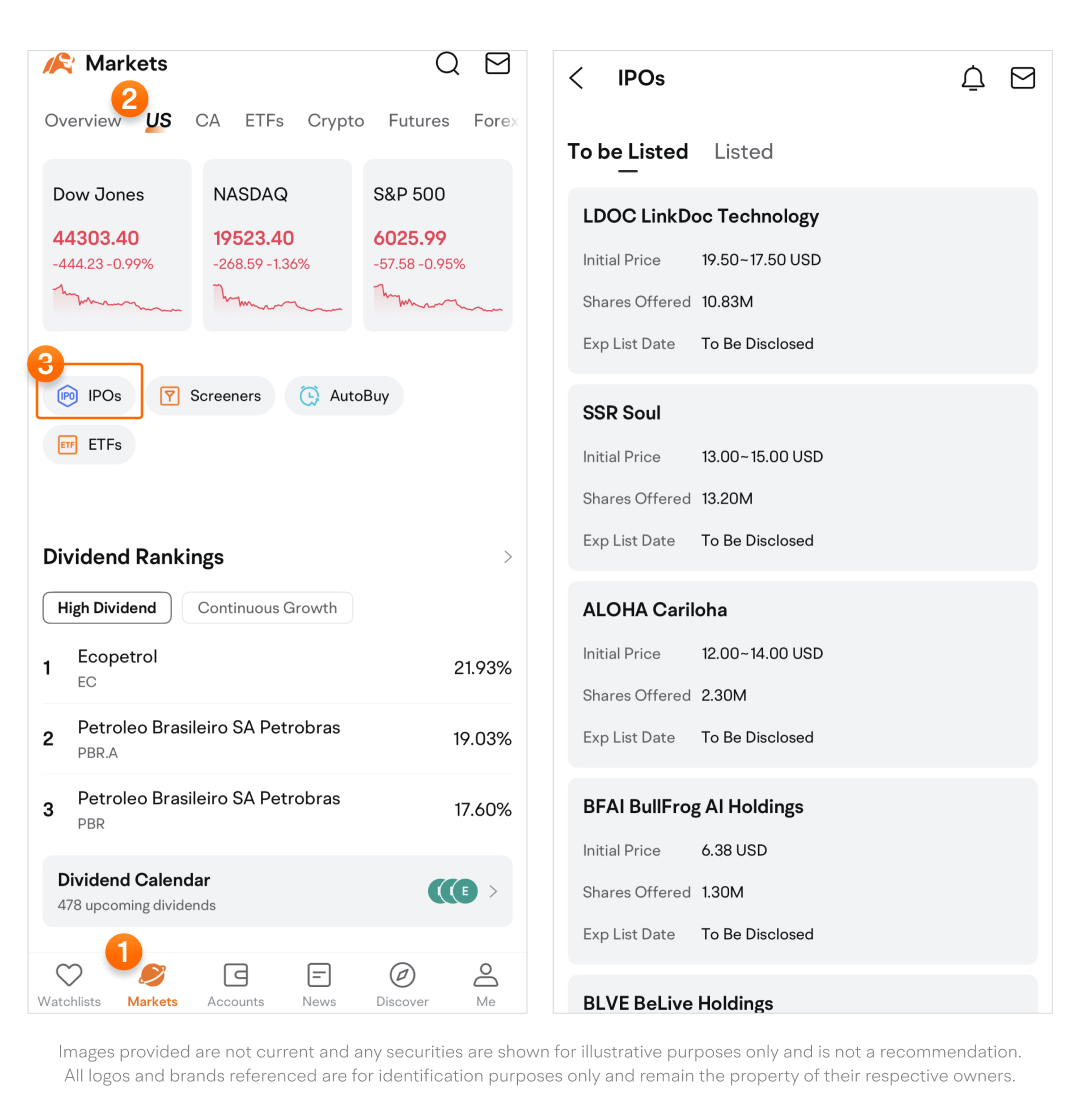1080x1105 pixels.
Task: Switch to the Listed IPOs tab
Action: pyautogui.click(x=743, y=152)
